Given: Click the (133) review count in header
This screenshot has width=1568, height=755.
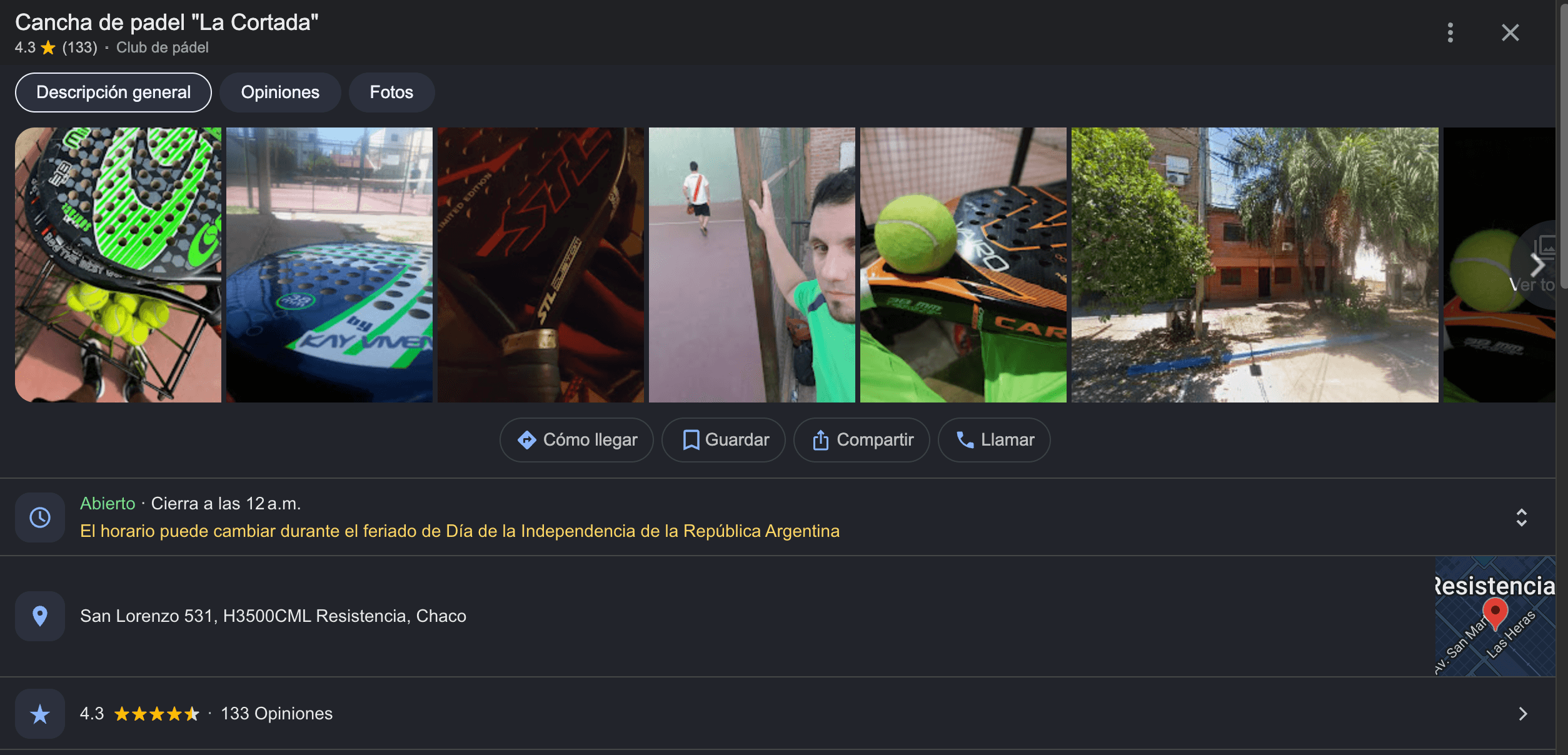Looking at the screenshot, I should pos(80,47).
